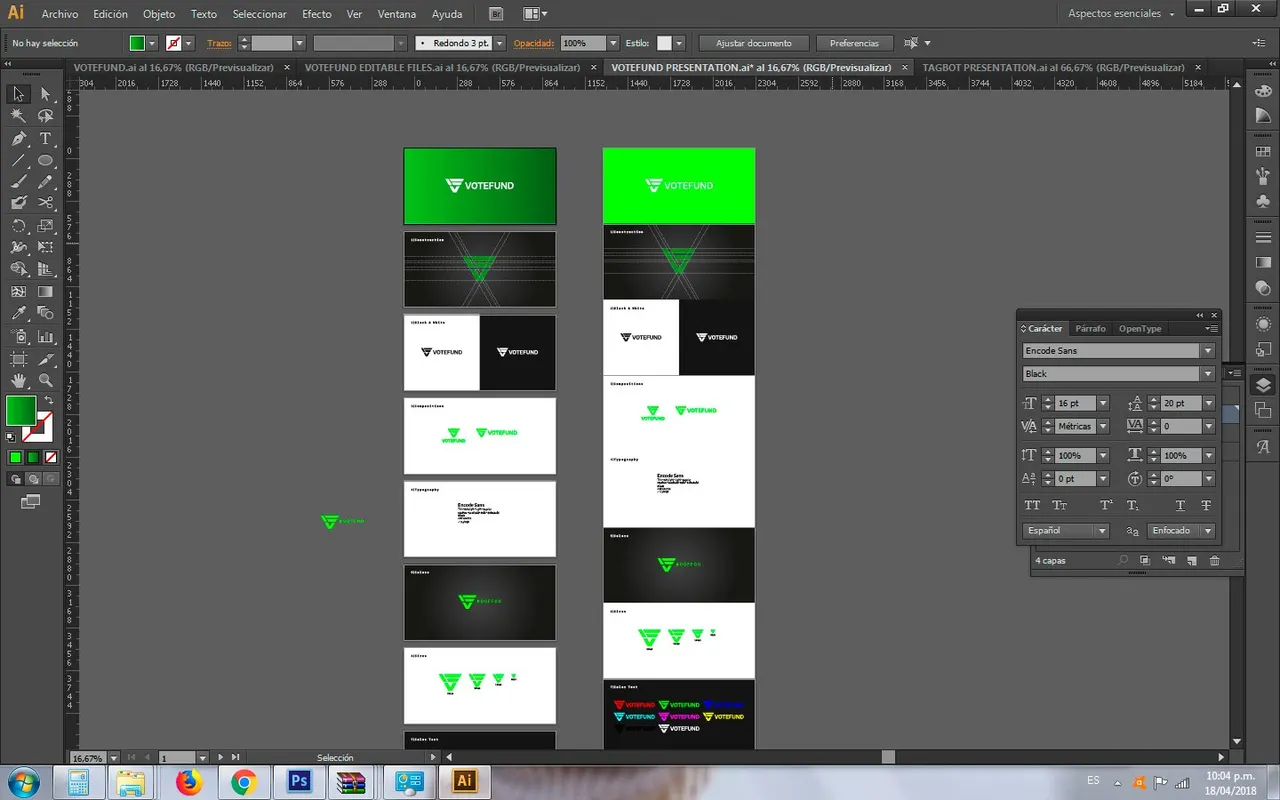The height and width of the screenshot is (800, 1280).
Task: Select the Selection (black arrow) tool
Action: 18,94
